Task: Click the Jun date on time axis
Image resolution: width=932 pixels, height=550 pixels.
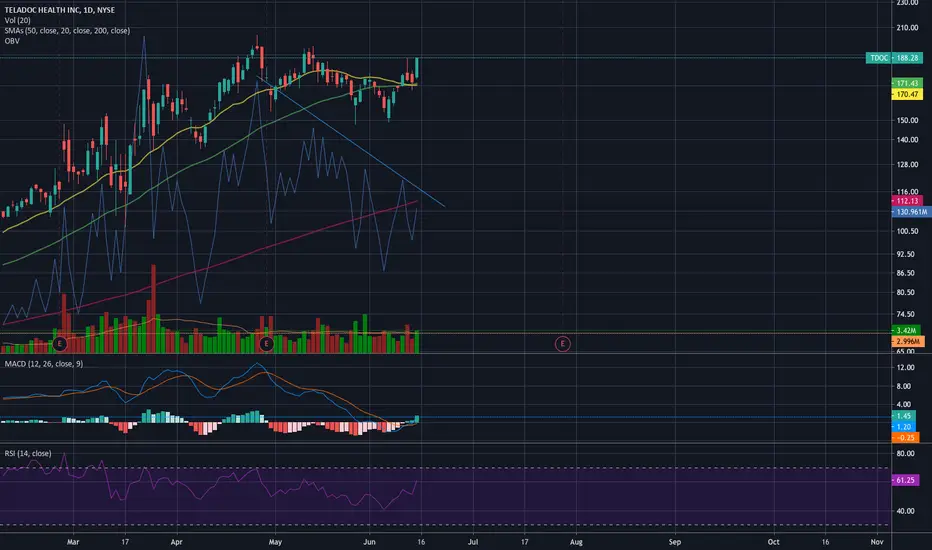Action: pyautogui.click(x=369, y=542)
